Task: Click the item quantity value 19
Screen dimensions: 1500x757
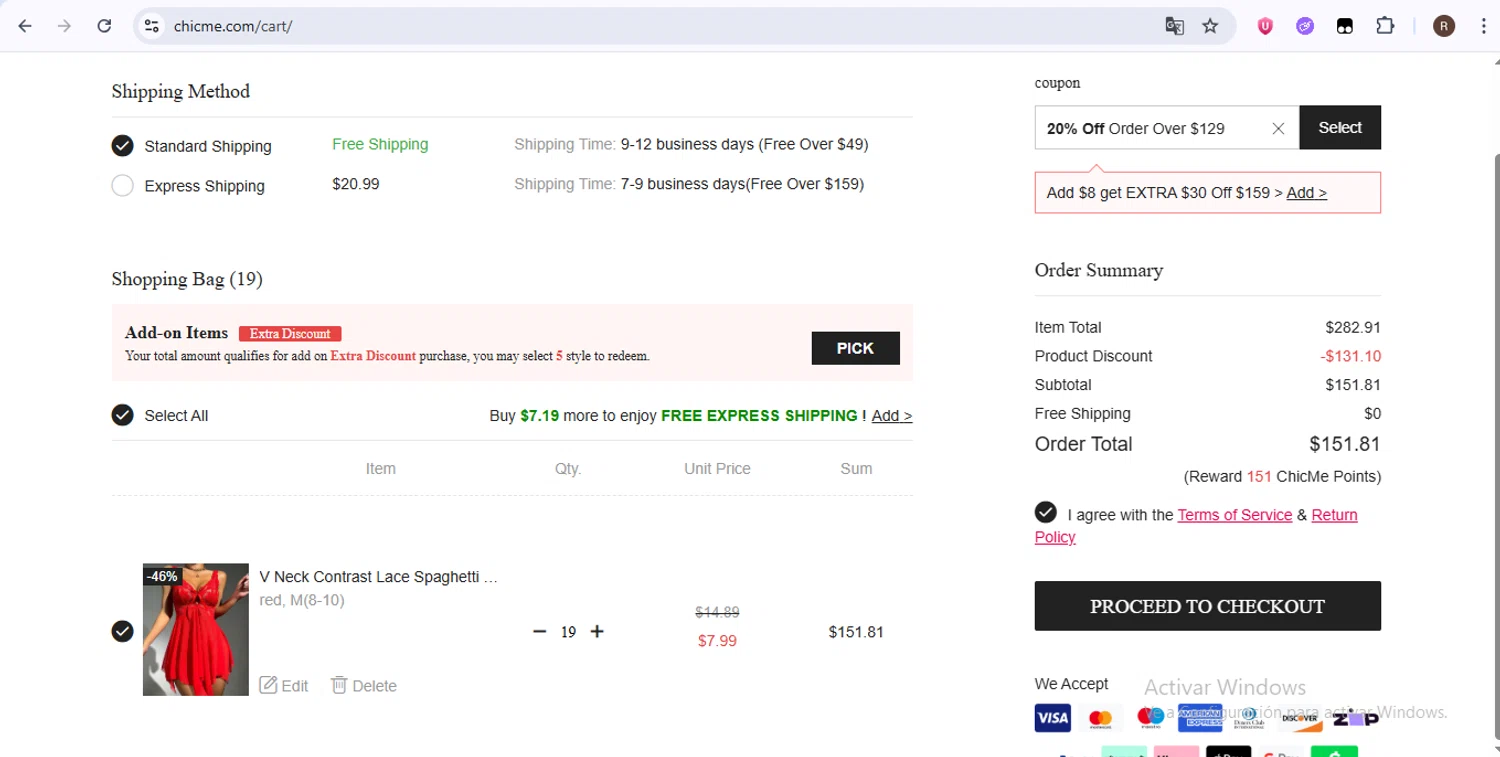Action: pos(568,632)
